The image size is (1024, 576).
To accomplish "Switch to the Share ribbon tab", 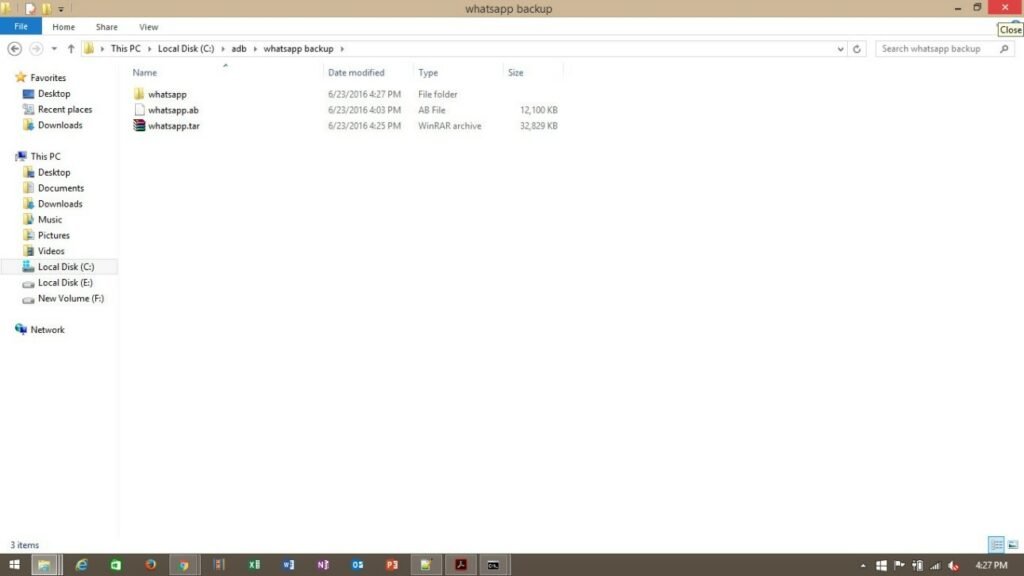I will tap(106, 27).
